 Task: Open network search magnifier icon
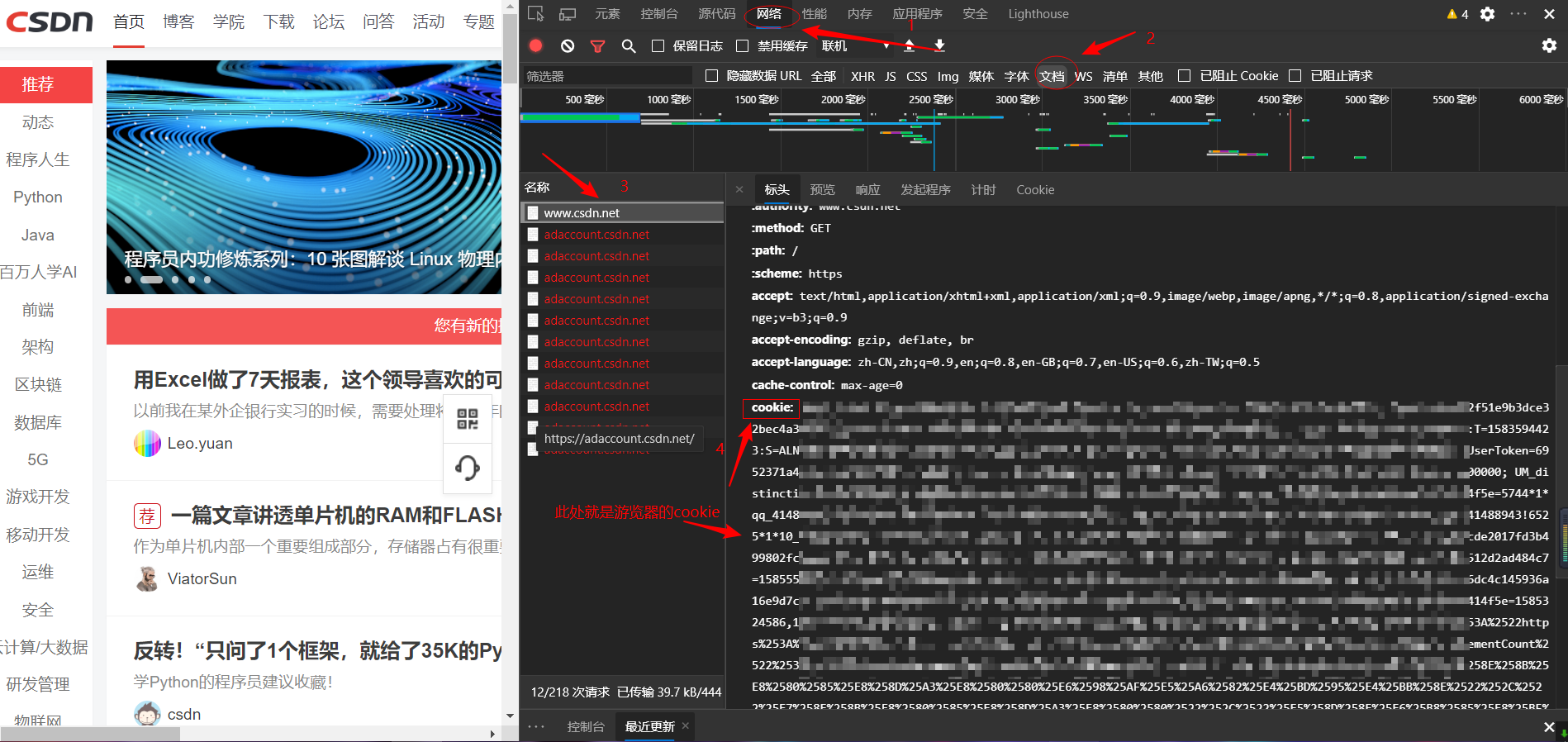[629, 46]
